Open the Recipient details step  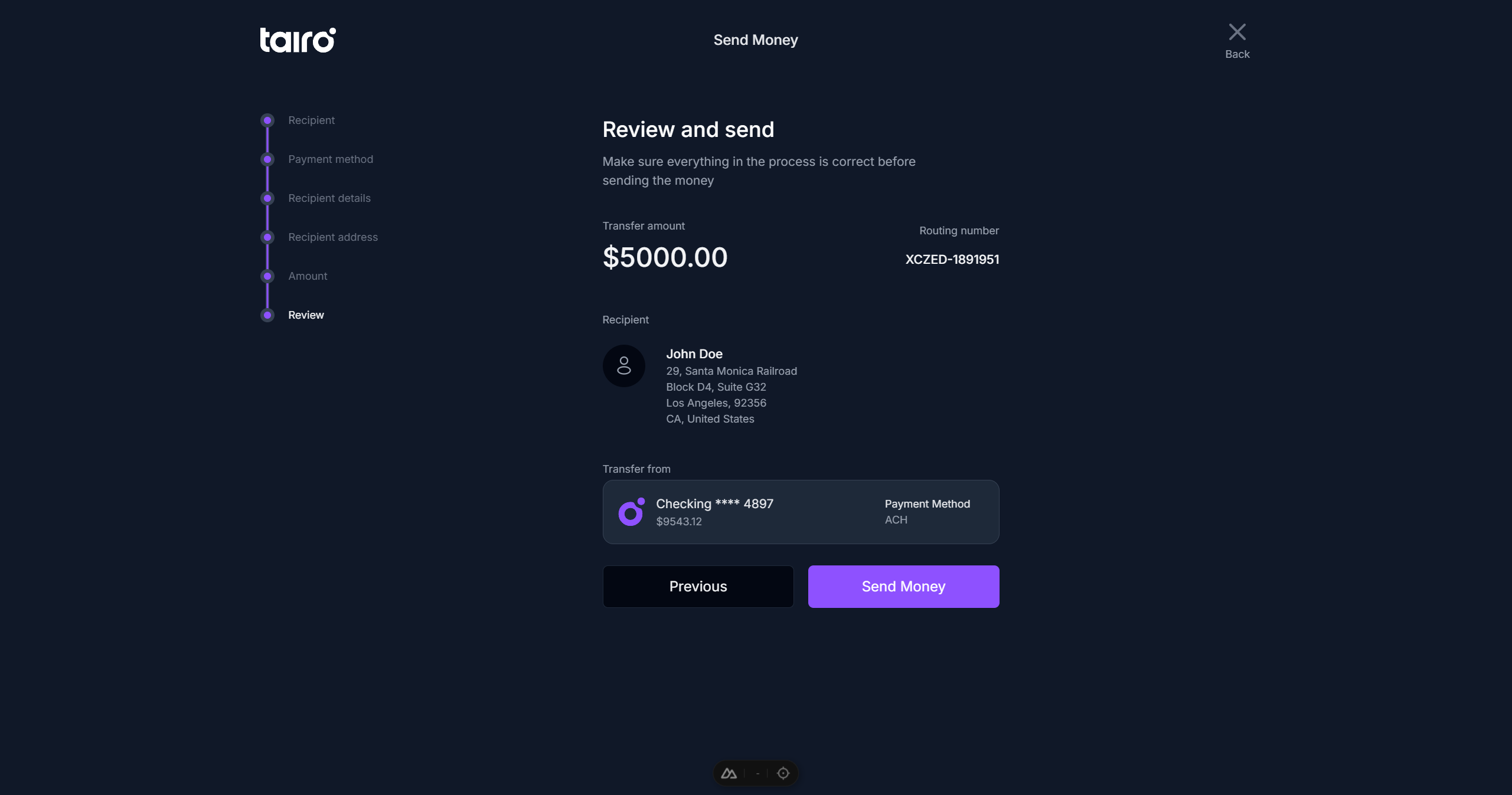coord(329,198)
